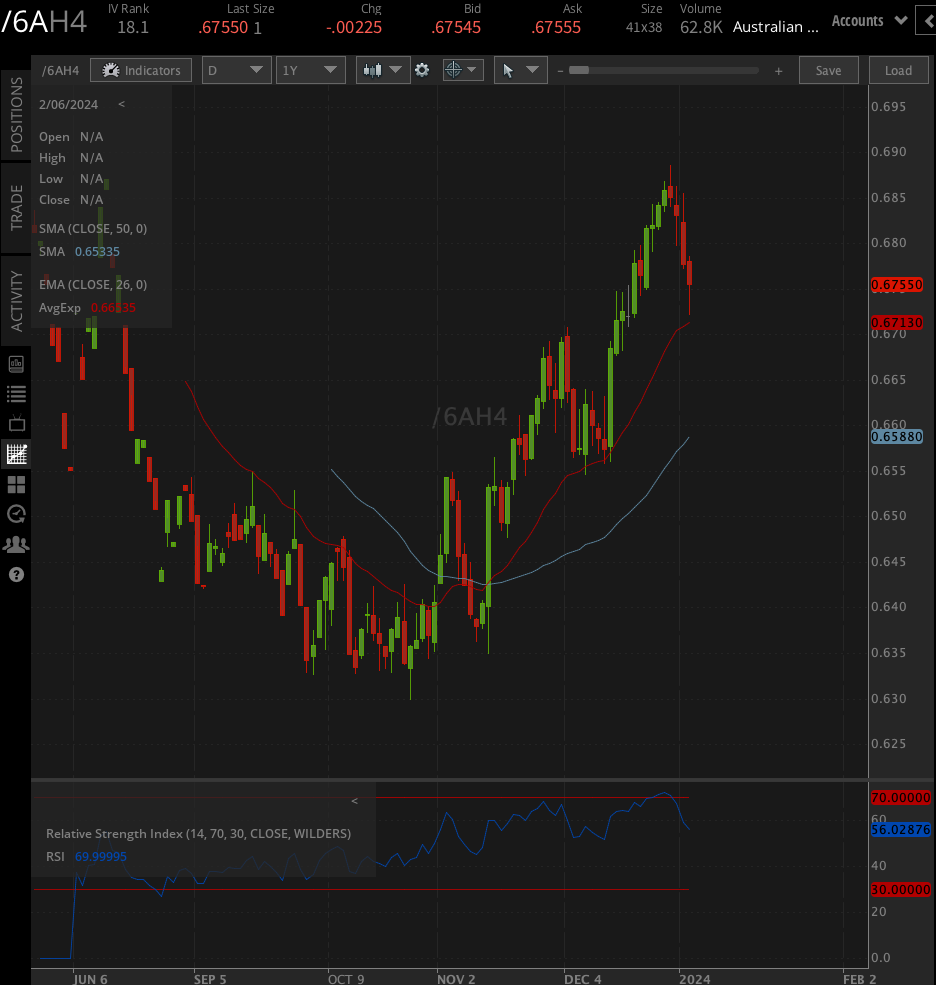Open the pointer drawing tool dropdown

coord(521,70)
